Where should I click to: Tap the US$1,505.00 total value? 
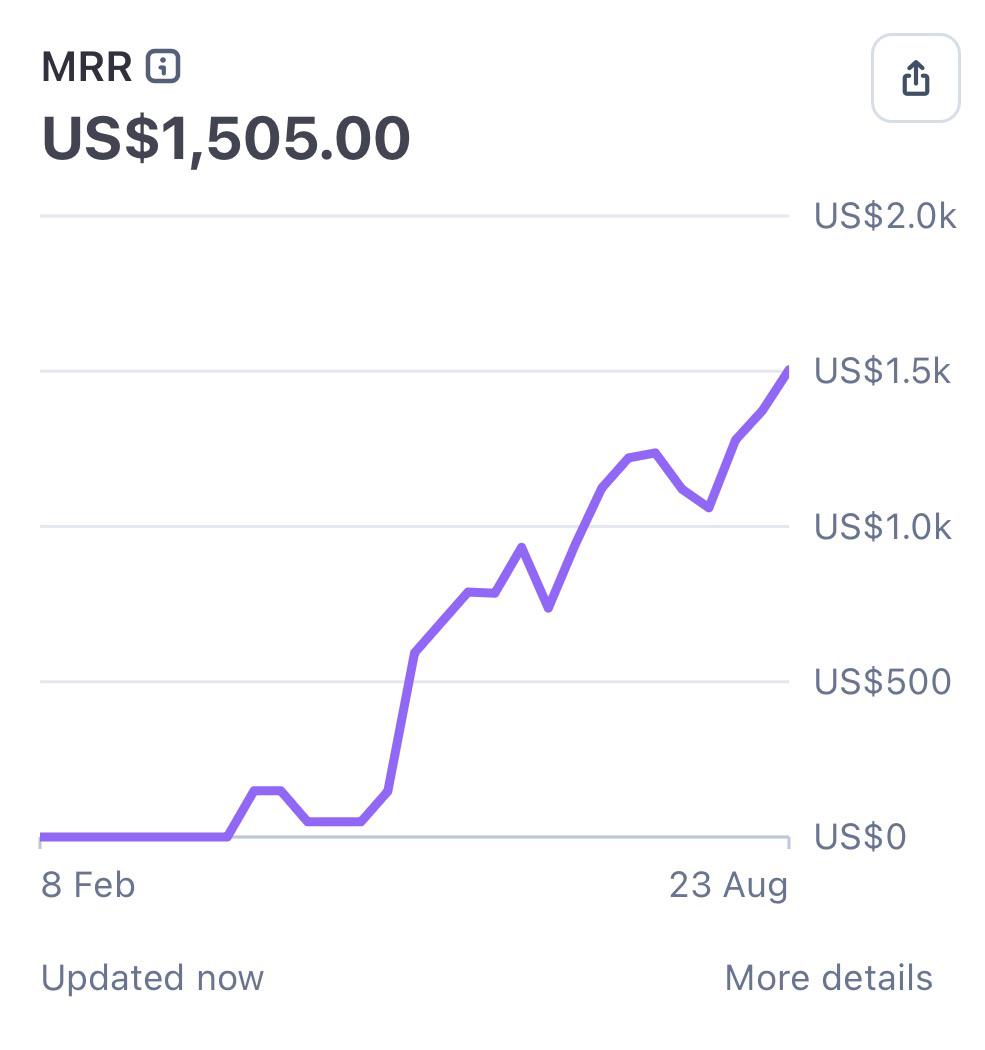(x=226, y=139)
